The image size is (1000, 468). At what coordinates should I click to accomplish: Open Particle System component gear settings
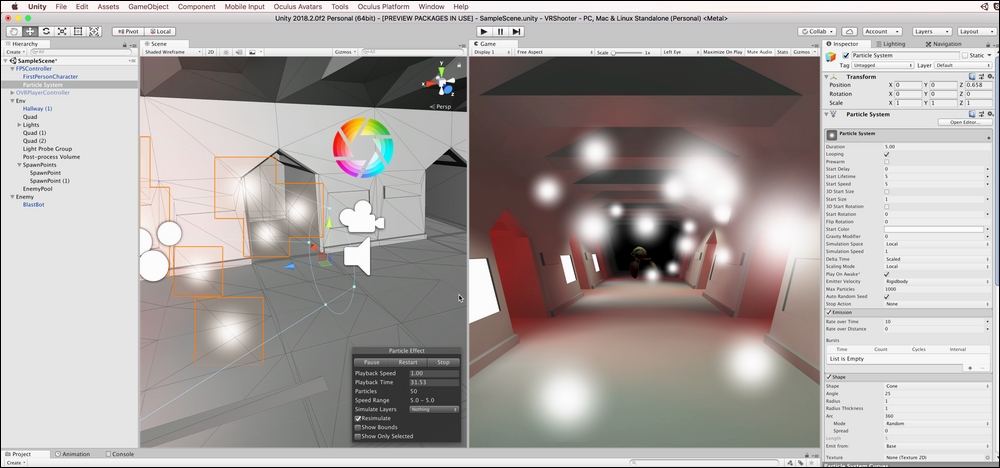988,114
